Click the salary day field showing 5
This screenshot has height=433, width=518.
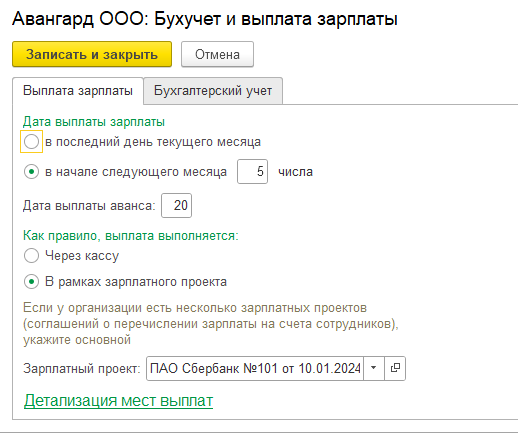click(252, 172)
